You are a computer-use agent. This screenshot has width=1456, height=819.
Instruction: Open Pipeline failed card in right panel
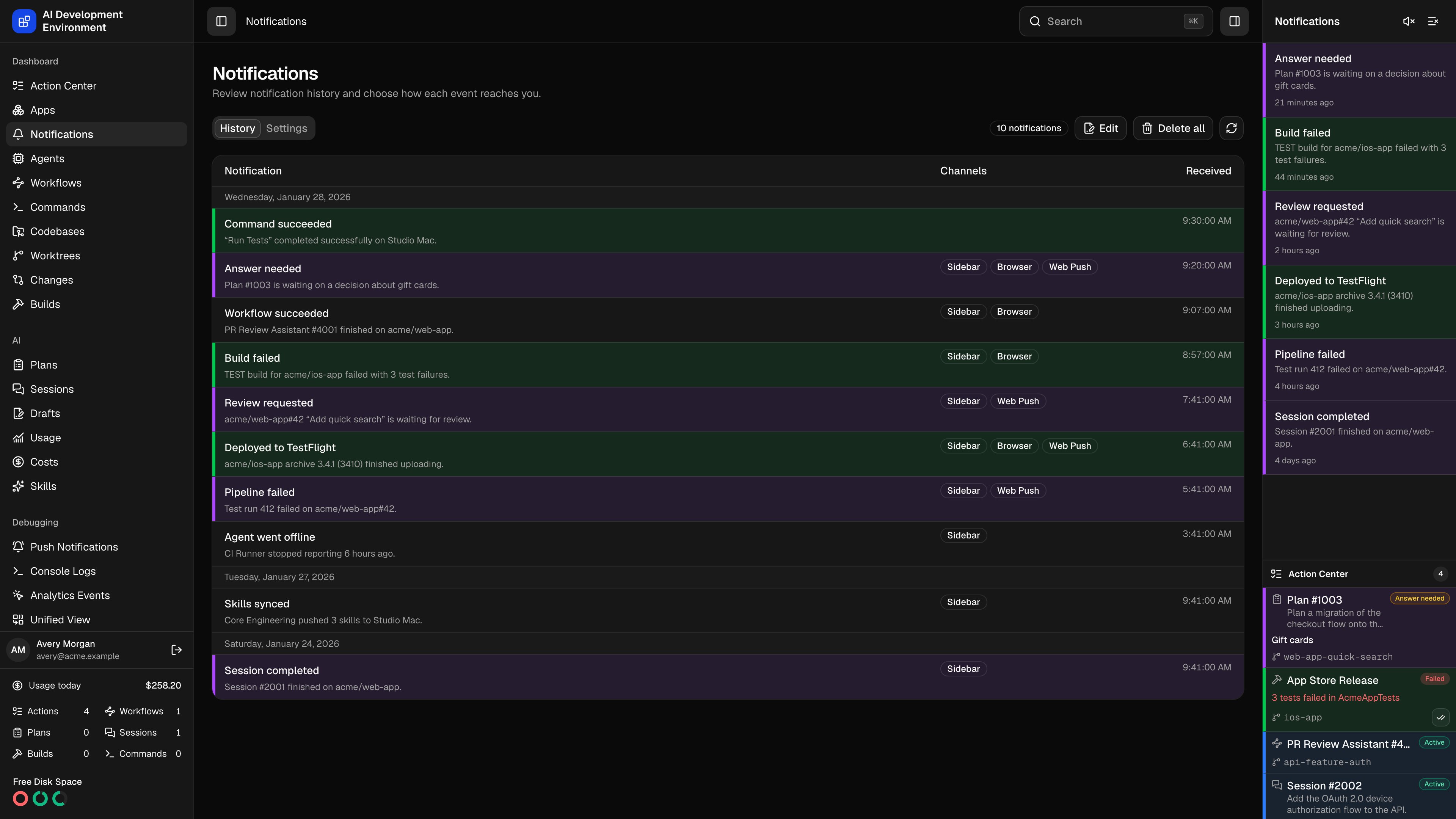1359,370
